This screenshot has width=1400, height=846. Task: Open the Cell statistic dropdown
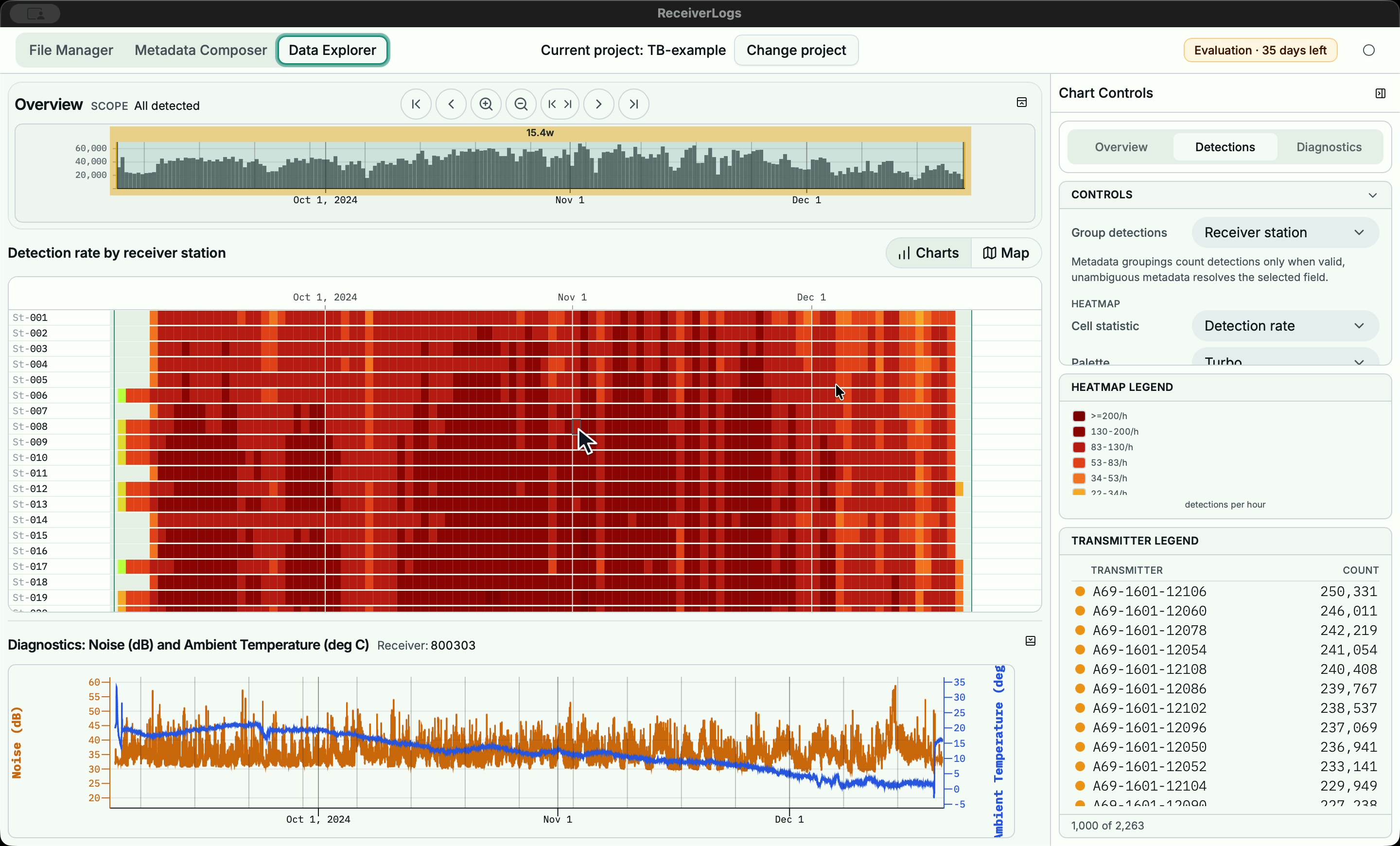pos(1285,326)
